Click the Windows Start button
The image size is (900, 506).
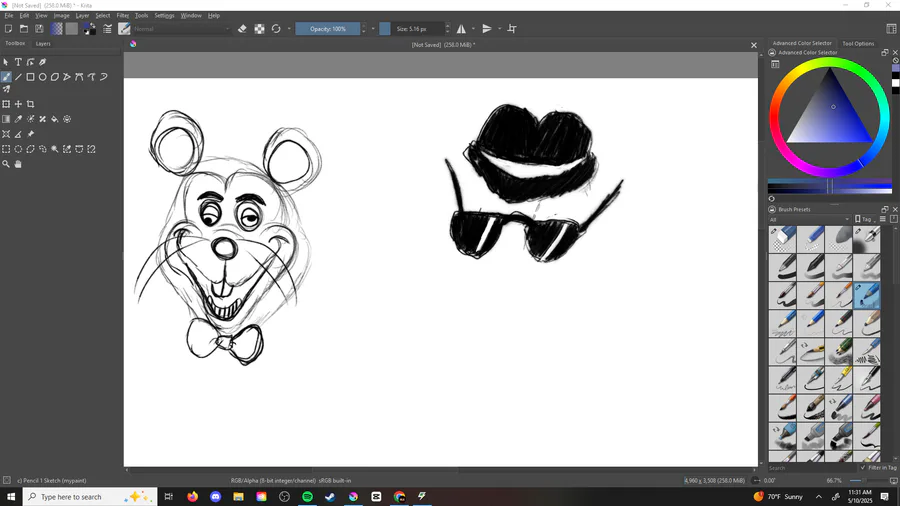[11, 497]
